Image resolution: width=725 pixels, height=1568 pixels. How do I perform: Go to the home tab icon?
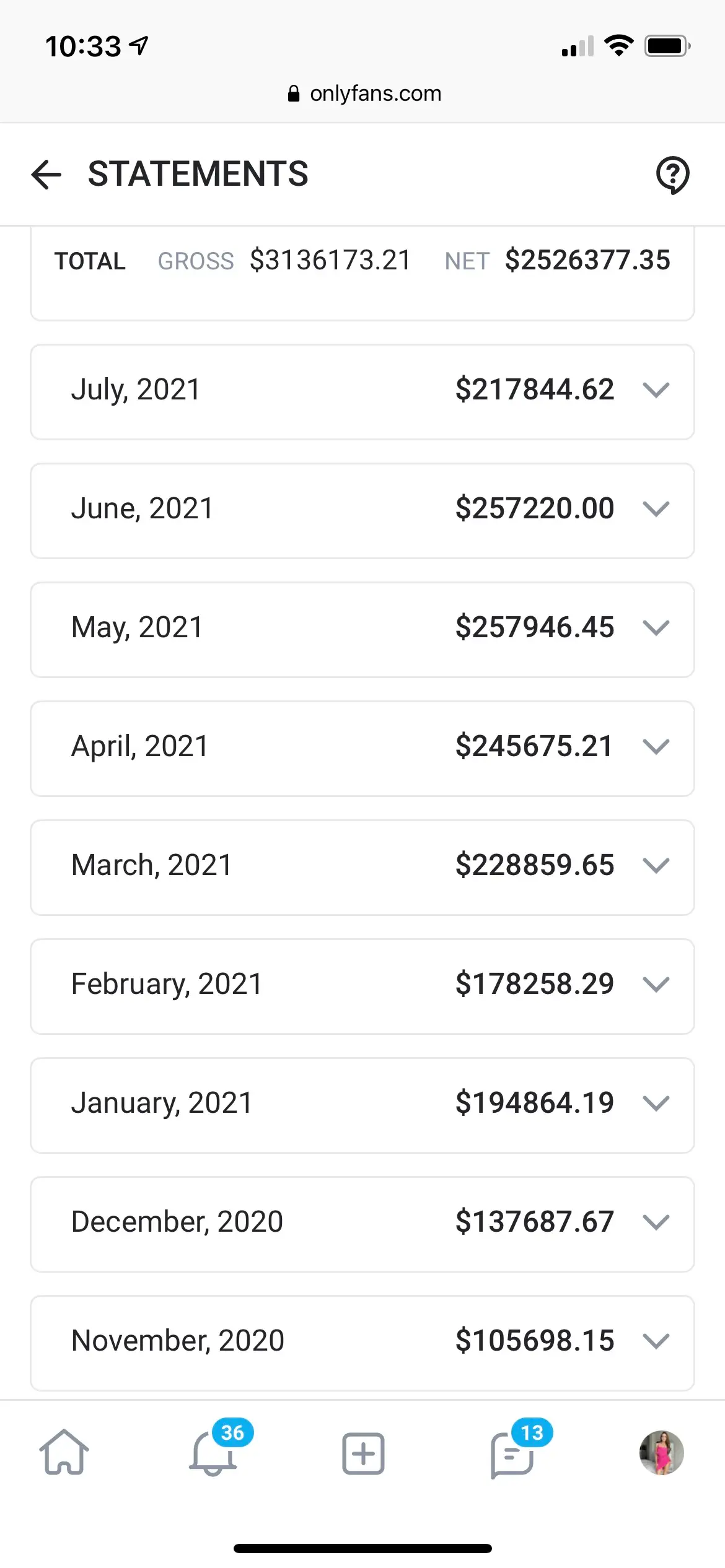(64, 1452)
